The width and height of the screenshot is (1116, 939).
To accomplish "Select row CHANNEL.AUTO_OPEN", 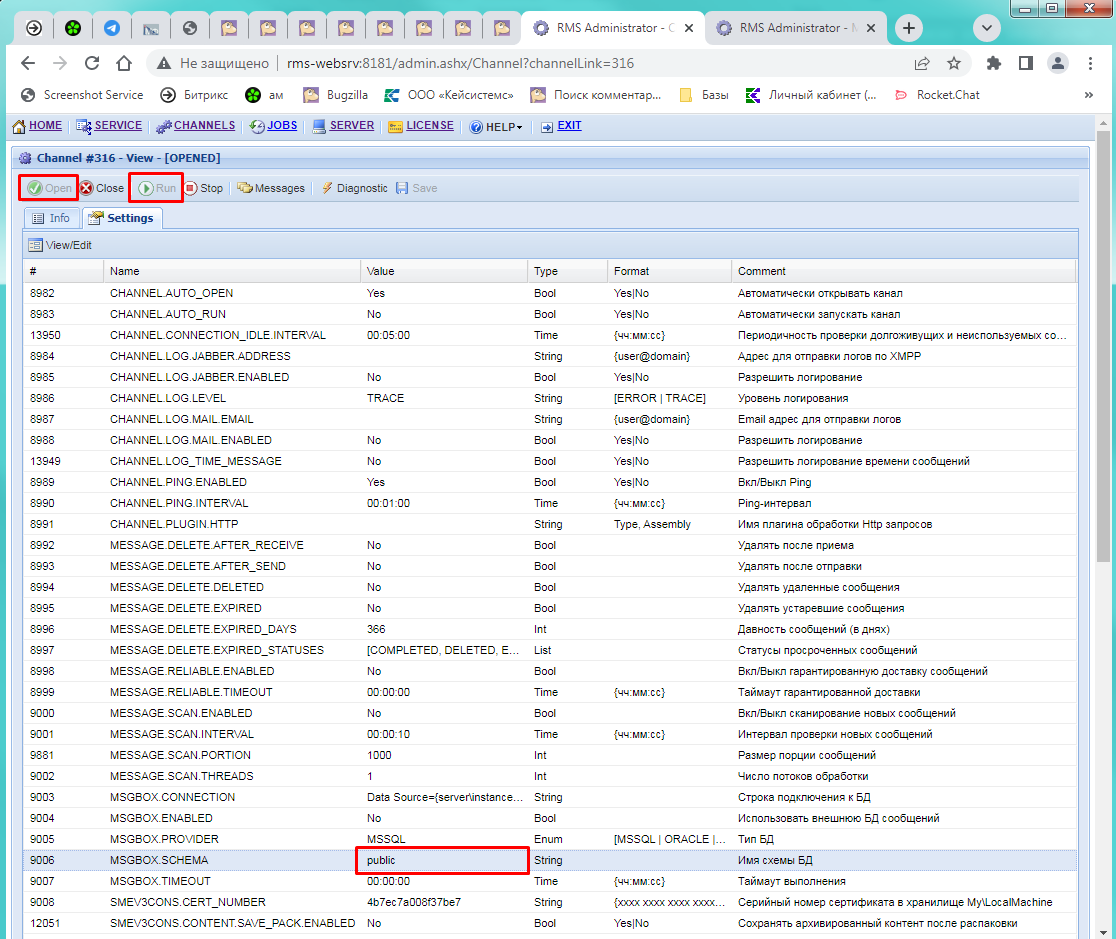I will point(549,293).
